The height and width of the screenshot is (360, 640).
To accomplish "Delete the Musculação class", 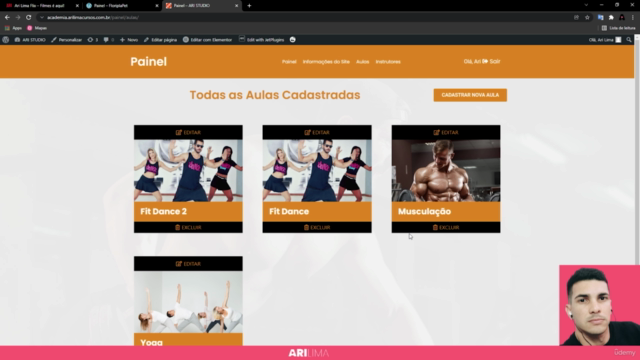I will click(446, 227).
